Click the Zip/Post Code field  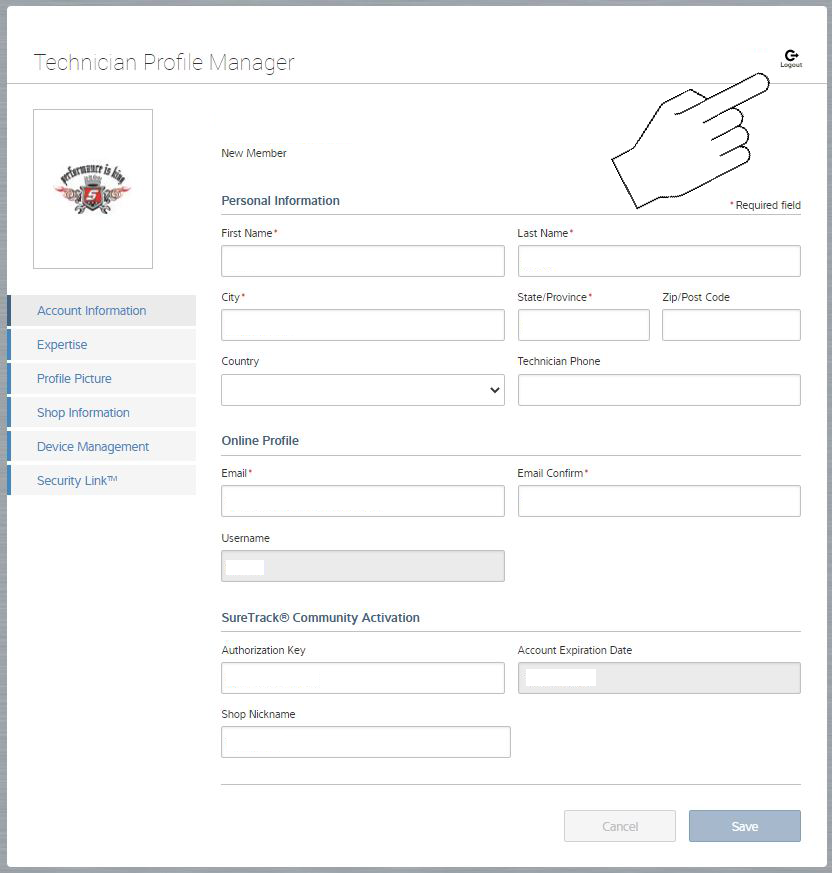pos(731,325)
